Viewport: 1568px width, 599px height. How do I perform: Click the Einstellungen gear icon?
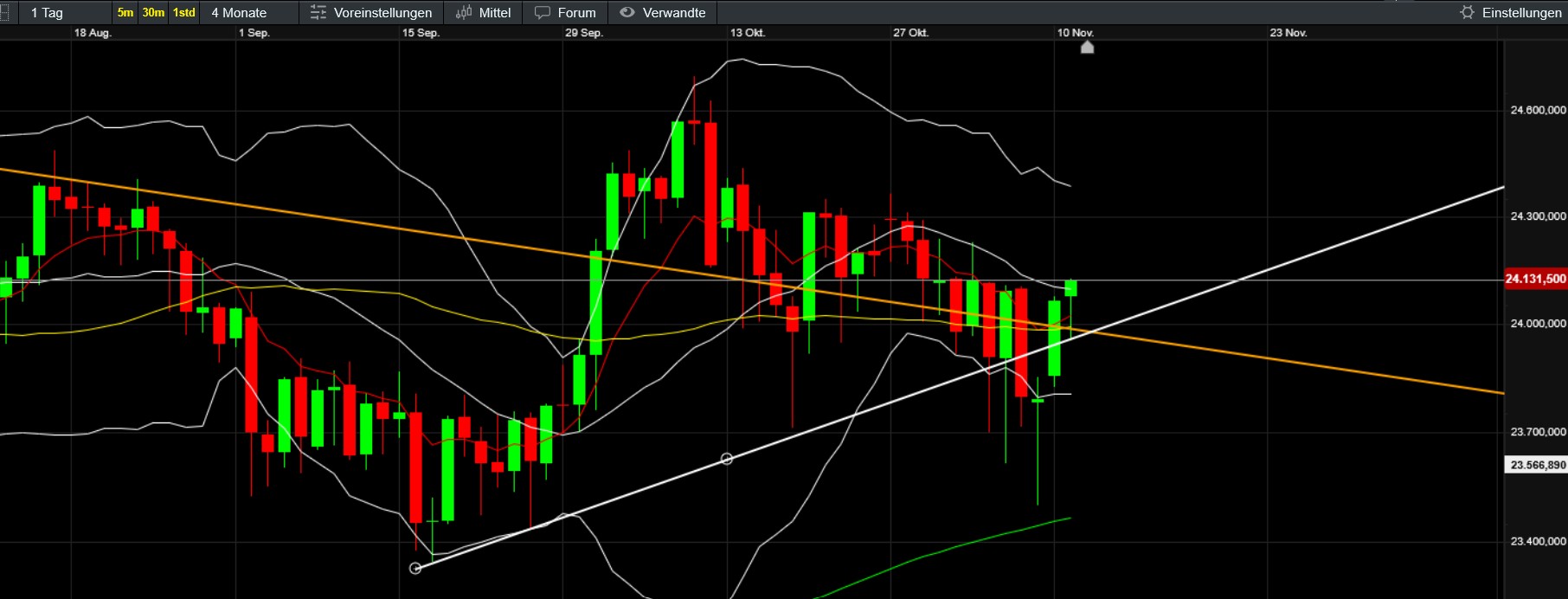1467,13
